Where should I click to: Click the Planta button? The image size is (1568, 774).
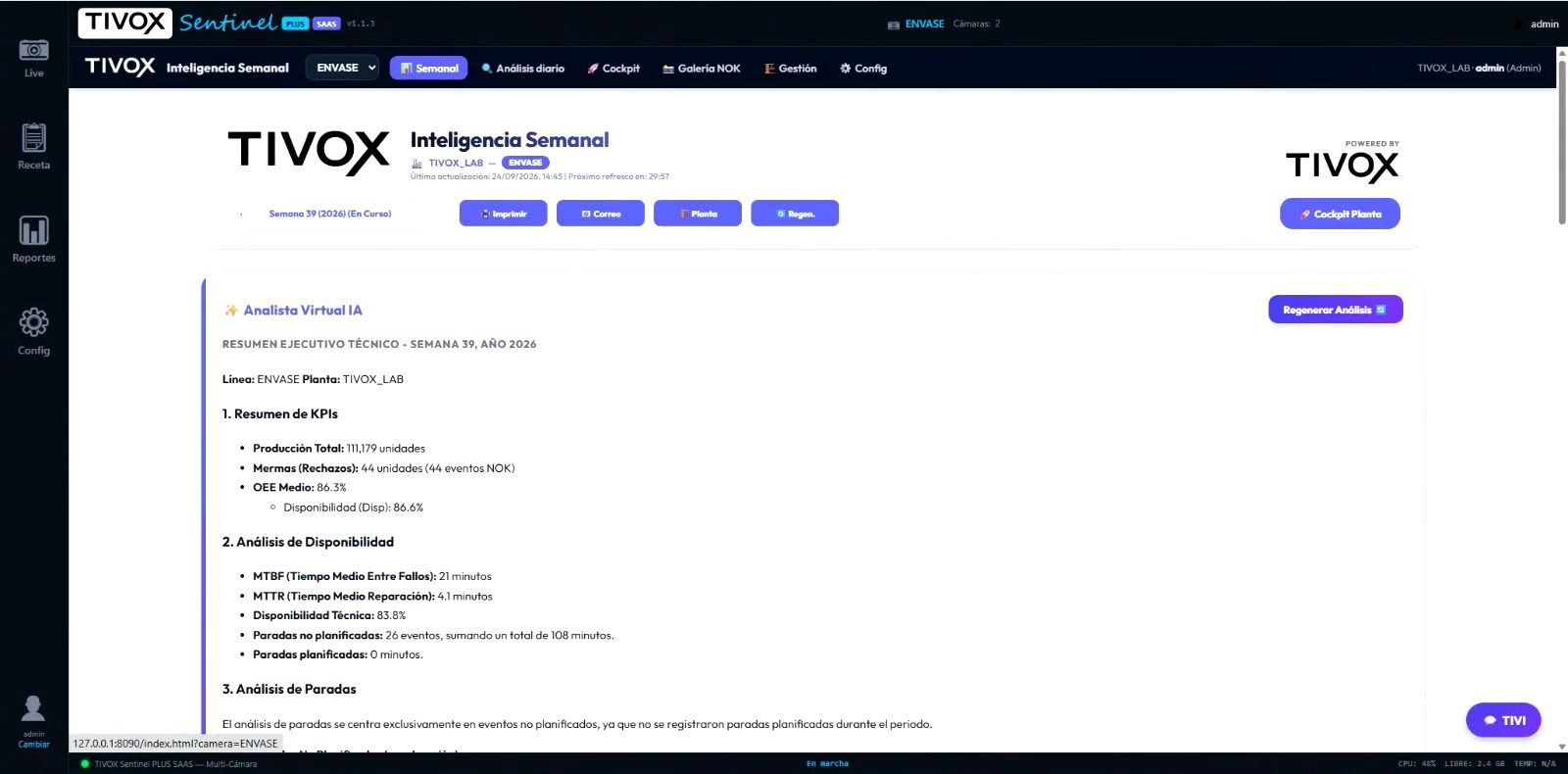pos(698,214)
